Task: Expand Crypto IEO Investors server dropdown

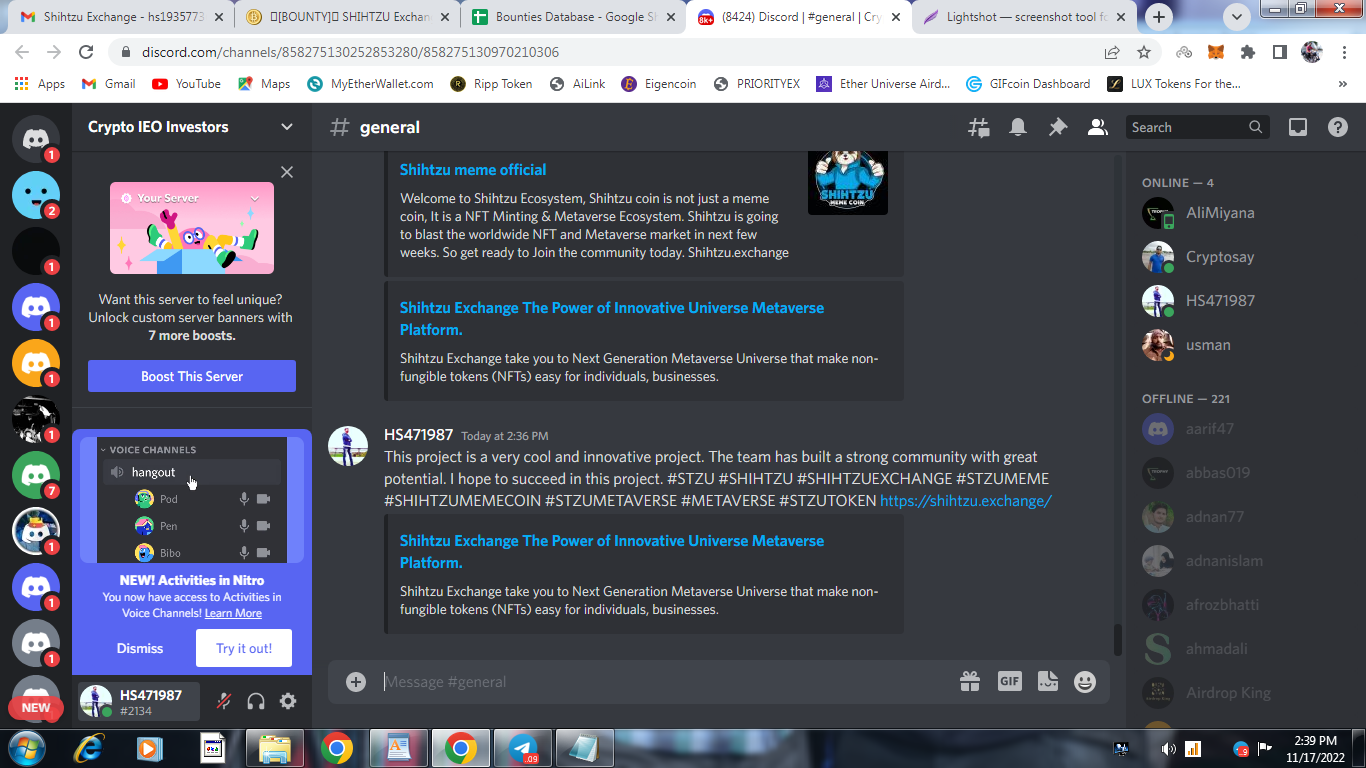Action: pyautogui.click(x=287, y=127)
